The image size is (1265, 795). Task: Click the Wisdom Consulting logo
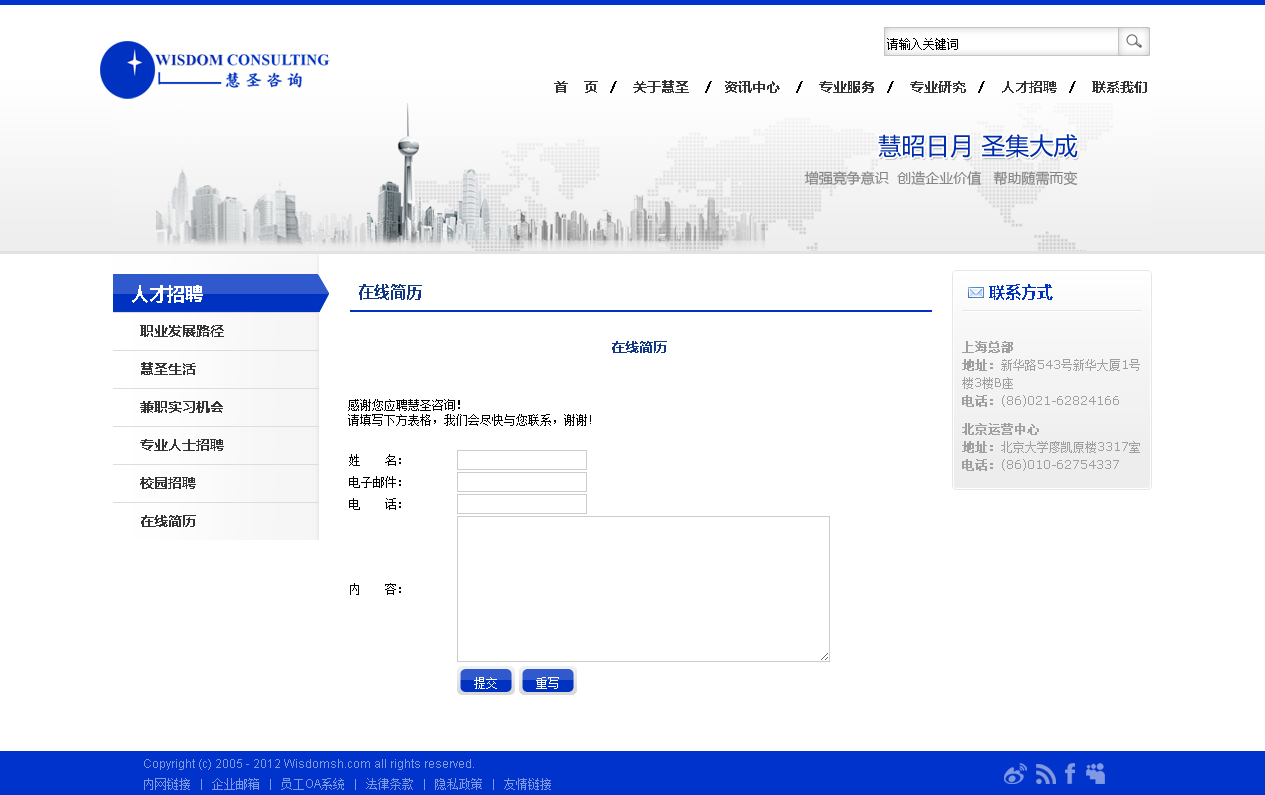(x=214, y=70)
